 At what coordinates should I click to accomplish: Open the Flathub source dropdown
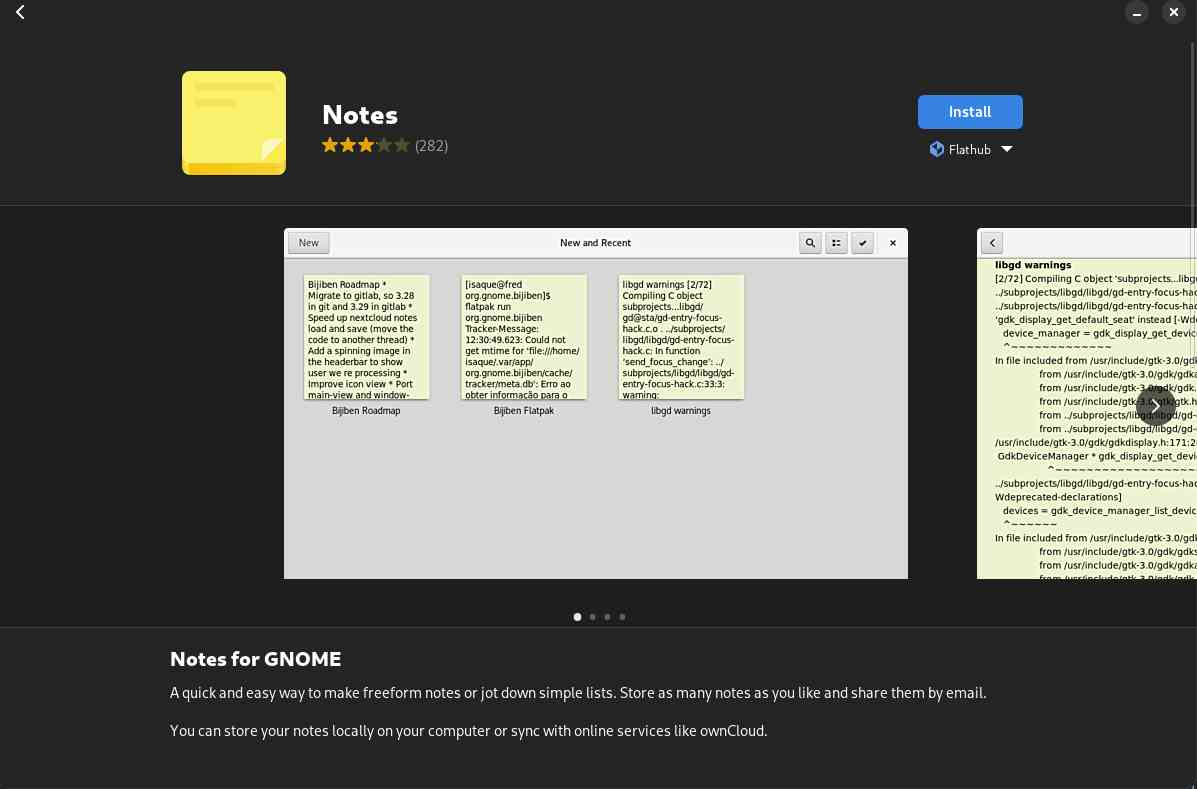pyautogui.click(x=970, y=150)
